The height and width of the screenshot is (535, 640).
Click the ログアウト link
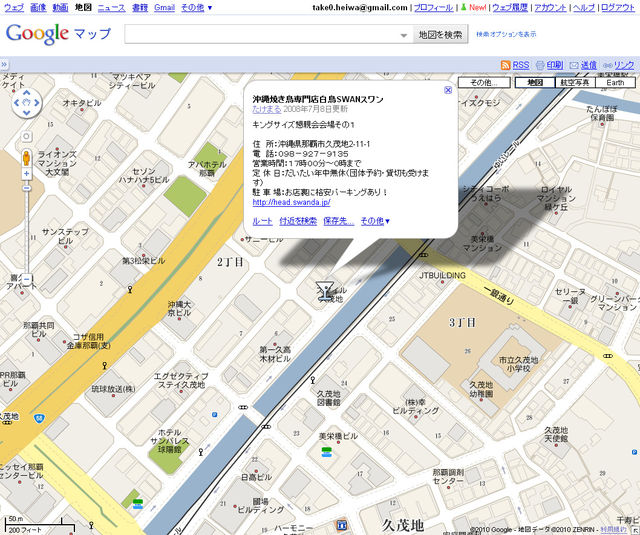coord(618,7)
